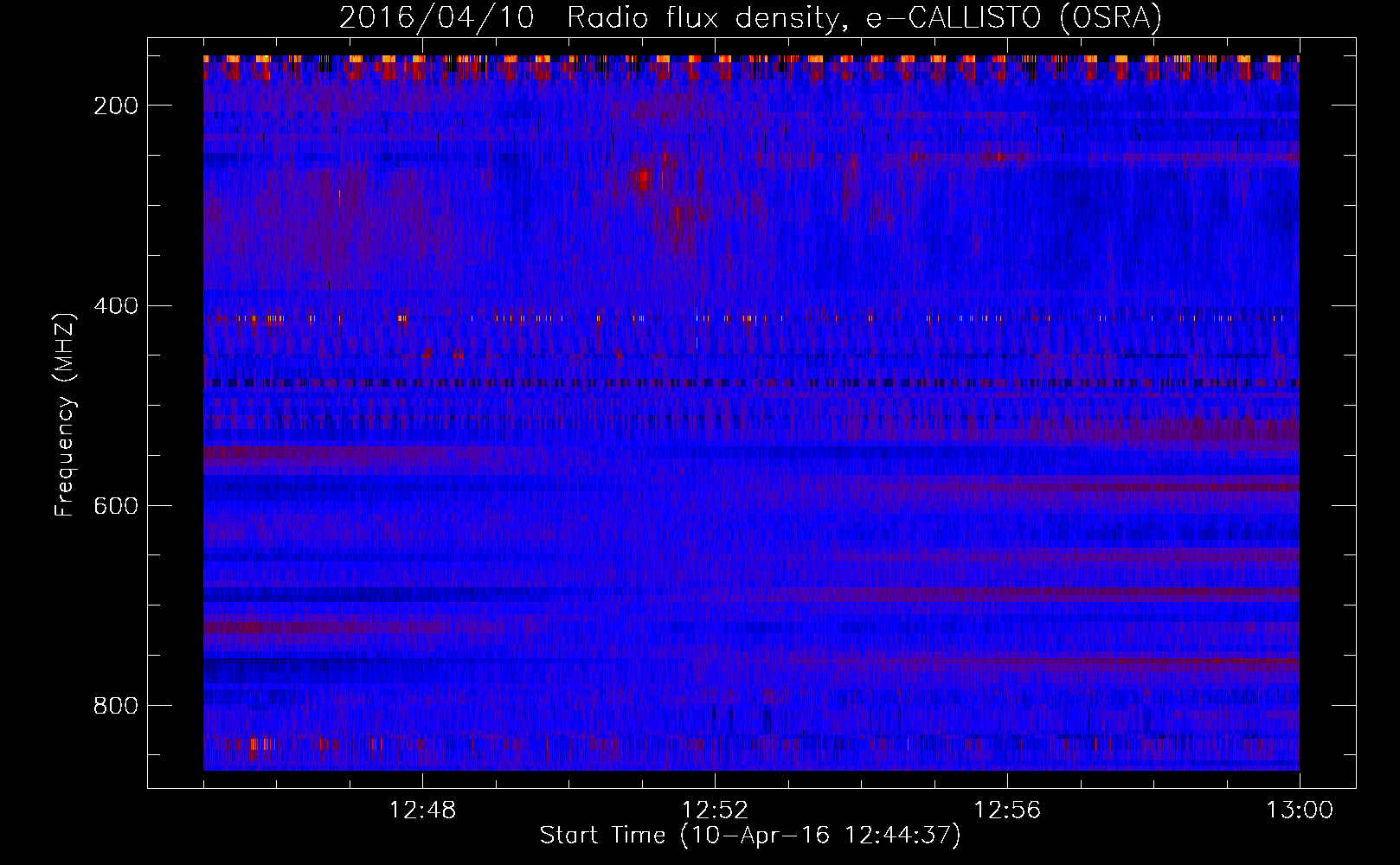
Task: Click the 12:48 time tick label
Action: point(422,811)
